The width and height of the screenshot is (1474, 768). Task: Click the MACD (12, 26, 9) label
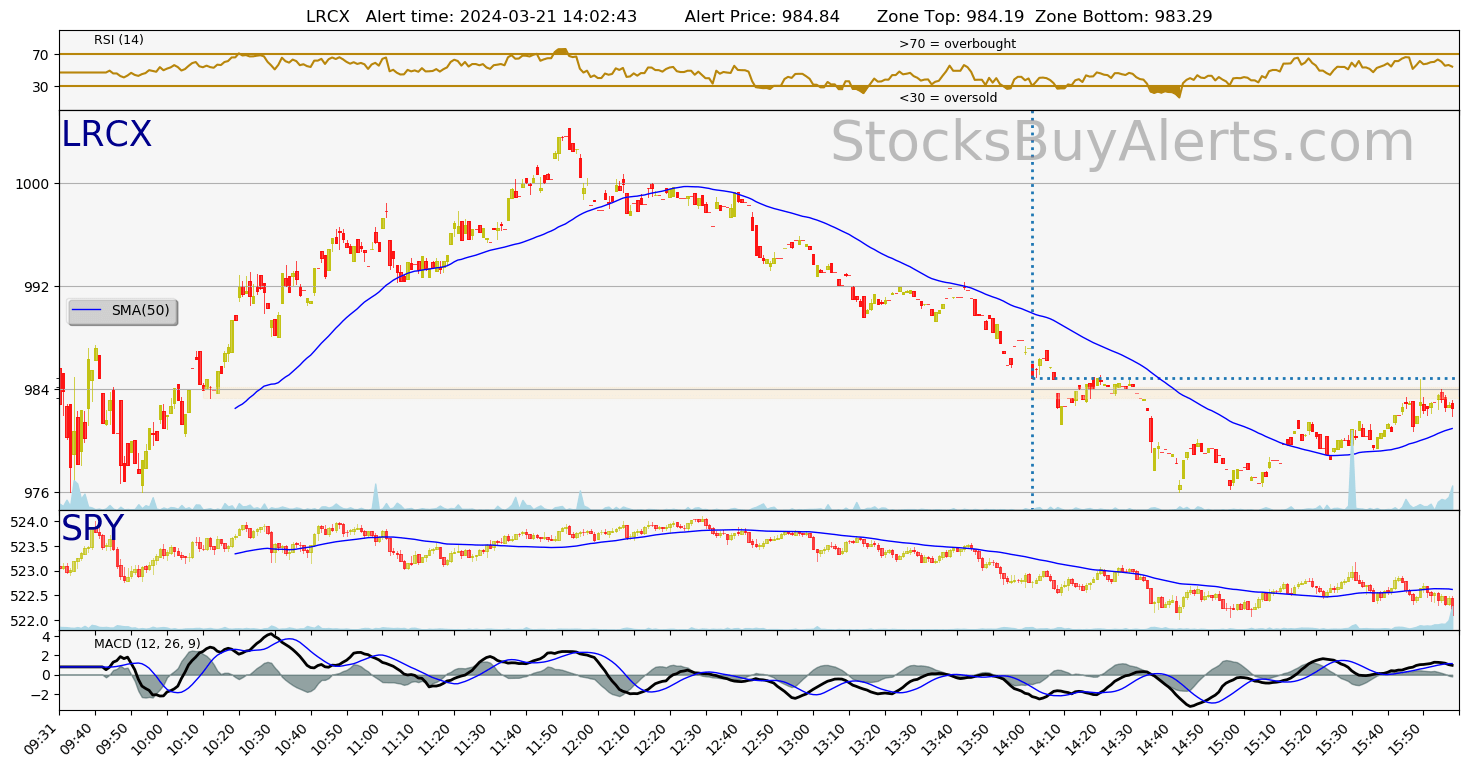[147, 643]
